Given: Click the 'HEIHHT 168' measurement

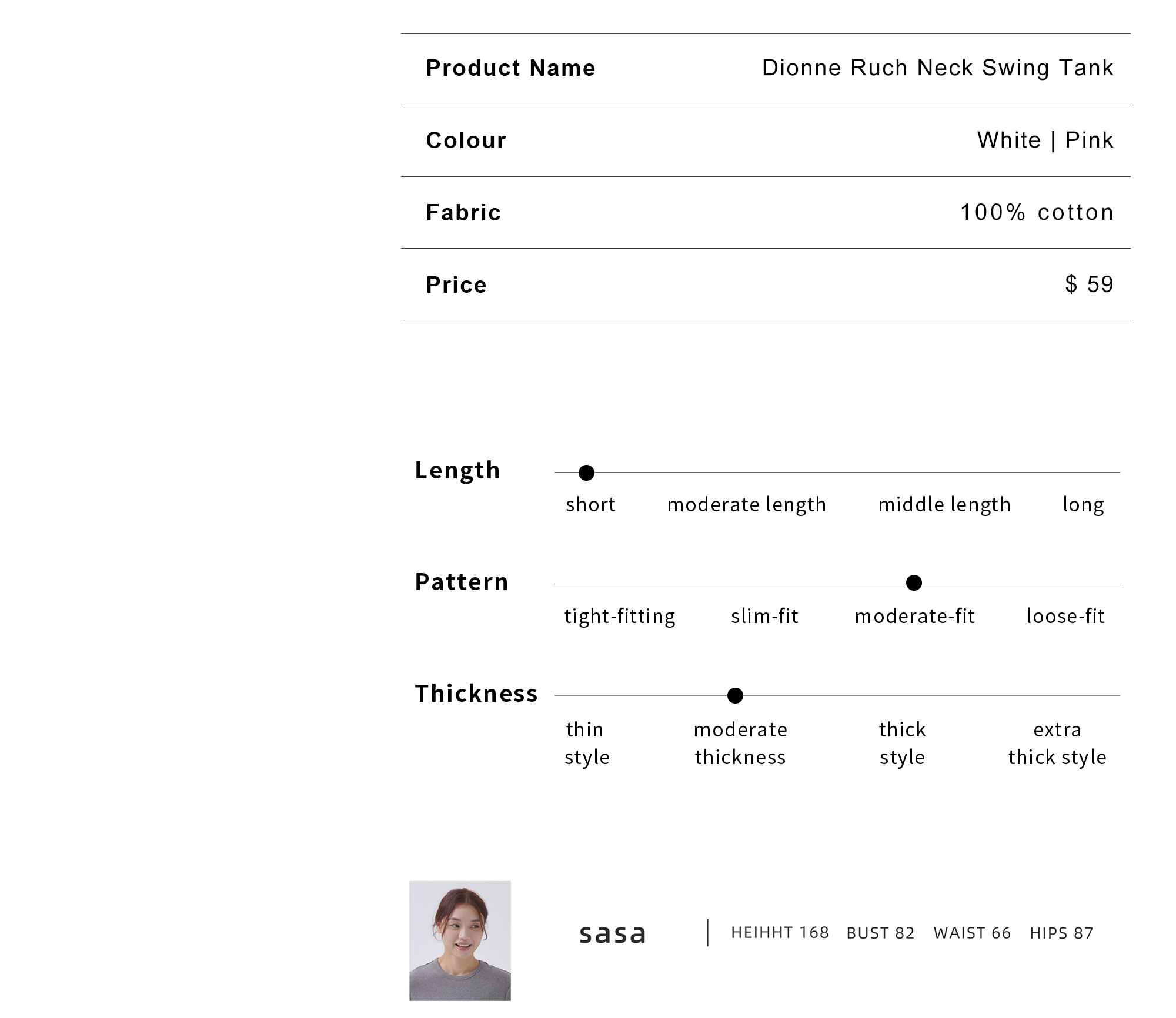Looking at the screenshot, I should pyautogui.click(x=780, y=933).
